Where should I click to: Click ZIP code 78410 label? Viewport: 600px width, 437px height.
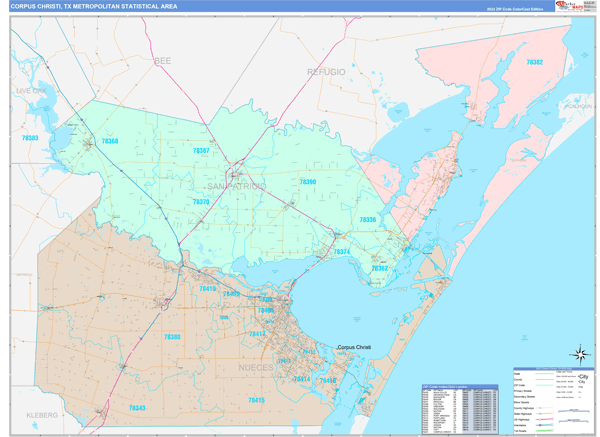click(208, 289)
